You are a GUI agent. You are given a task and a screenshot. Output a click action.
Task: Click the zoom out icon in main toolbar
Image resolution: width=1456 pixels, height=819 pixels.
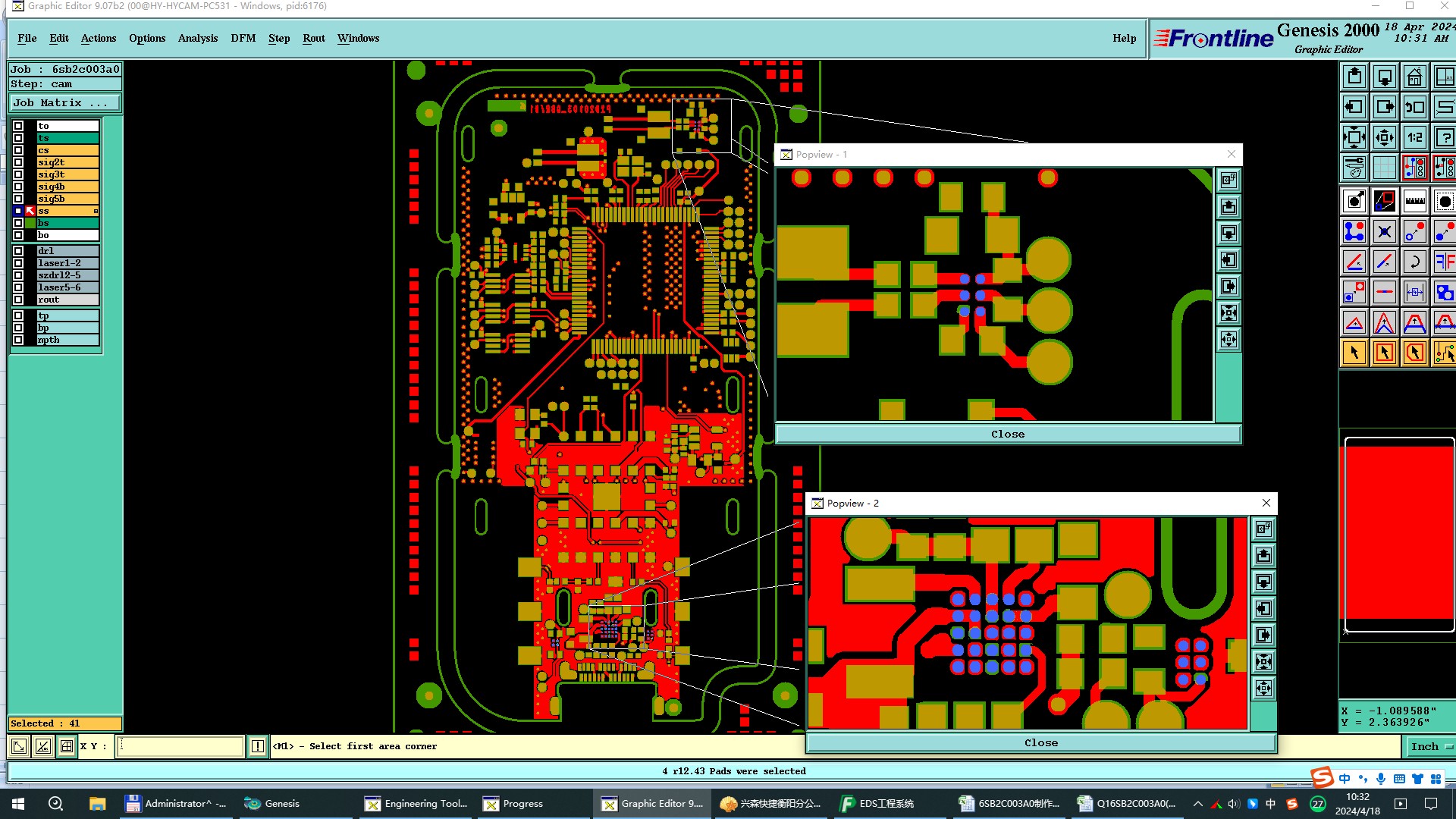[1385, 137]
